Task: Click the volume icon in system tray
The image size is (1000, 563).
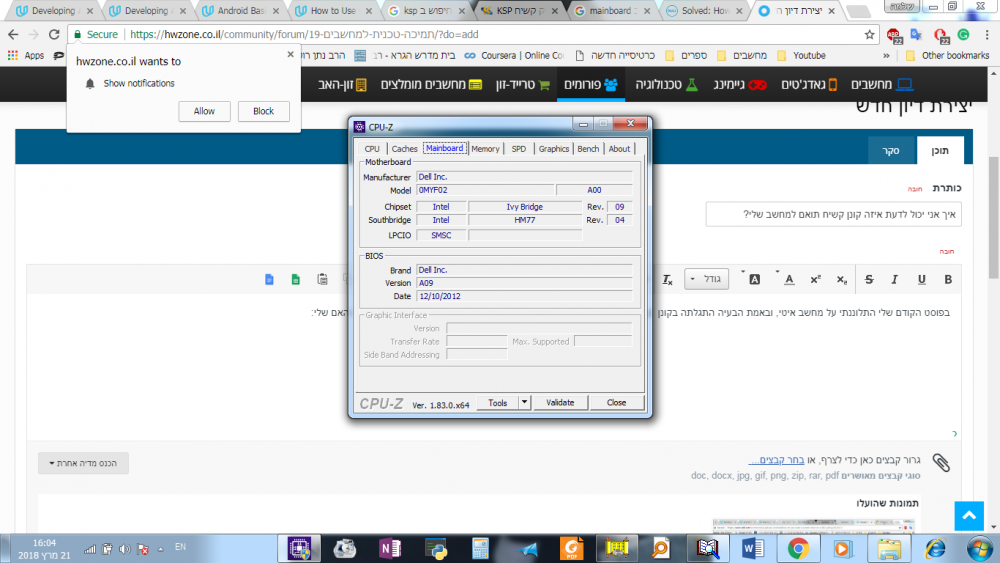Action: tap(125, 548)
